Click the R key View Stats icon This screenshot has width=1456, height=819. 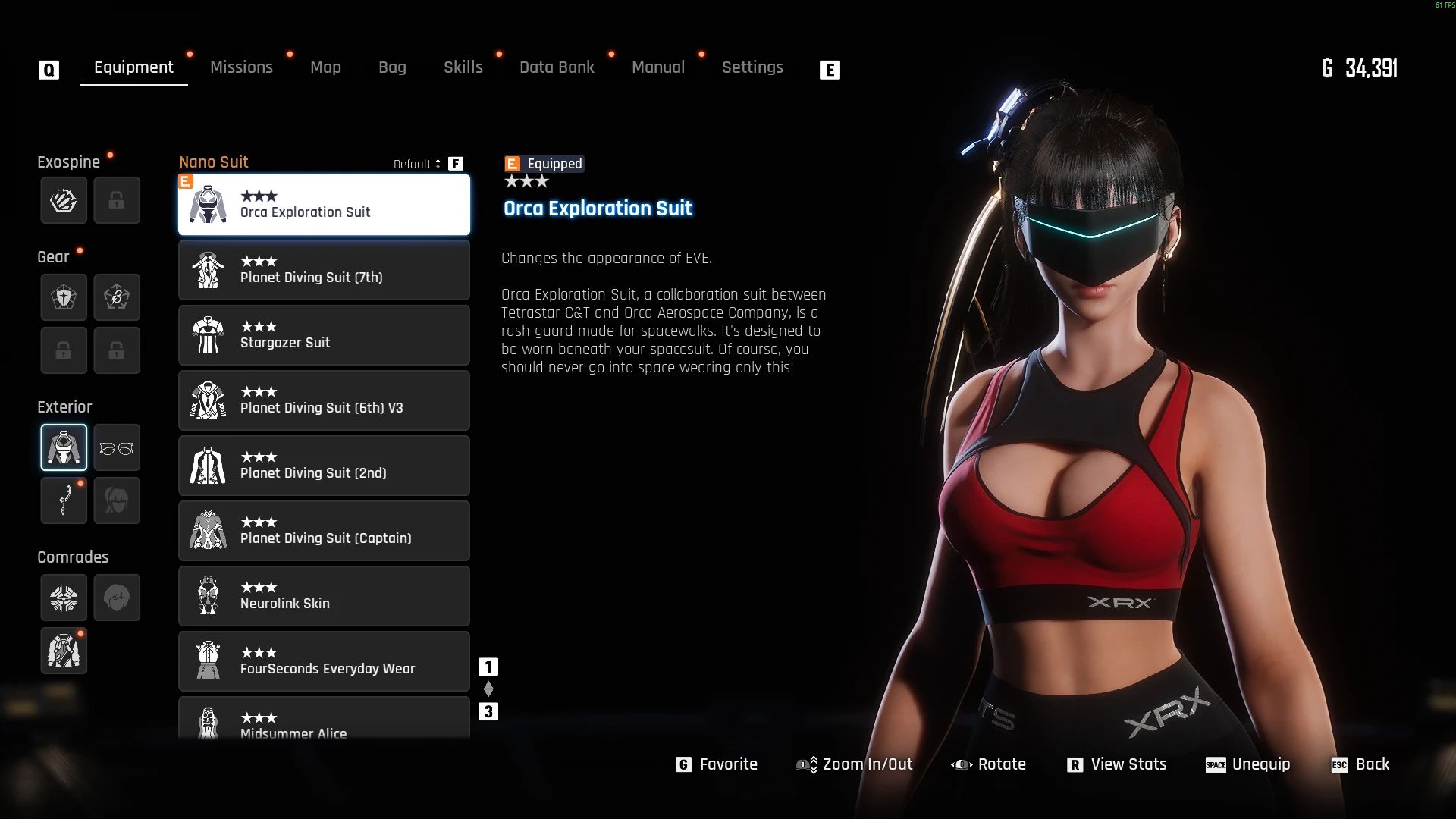pyautogui.click(x=1075, y=764)
